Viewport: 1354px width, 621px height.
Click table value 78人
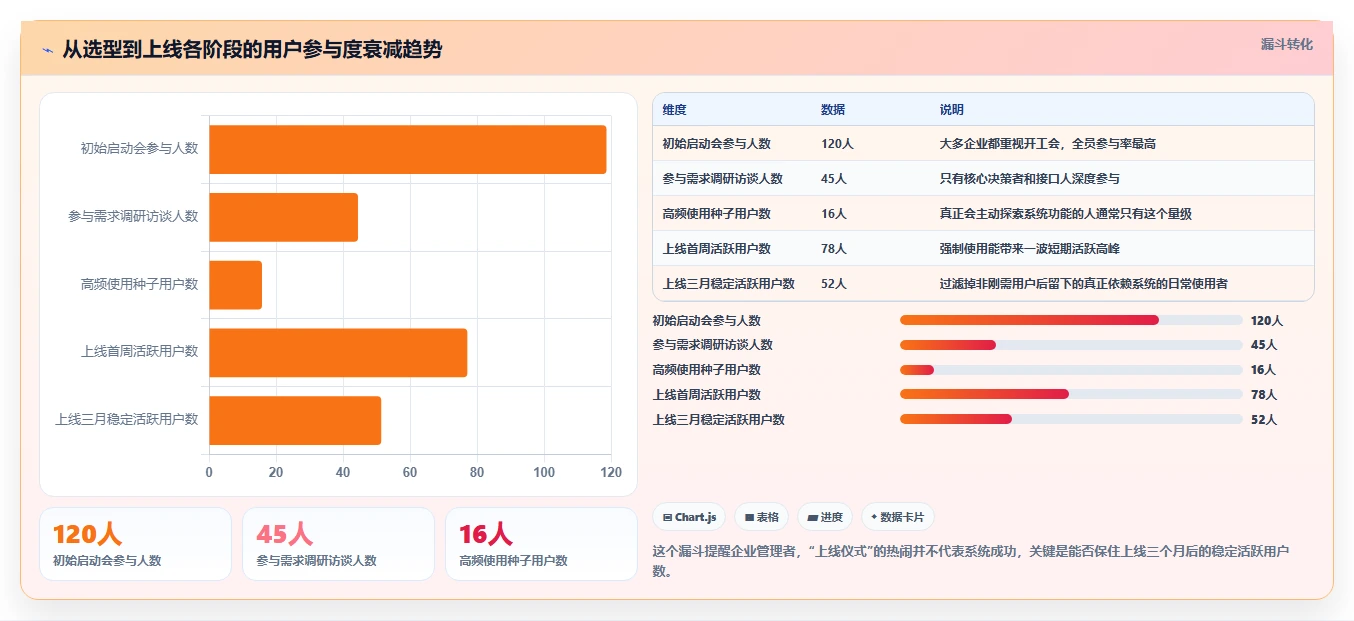coord(834,249)
